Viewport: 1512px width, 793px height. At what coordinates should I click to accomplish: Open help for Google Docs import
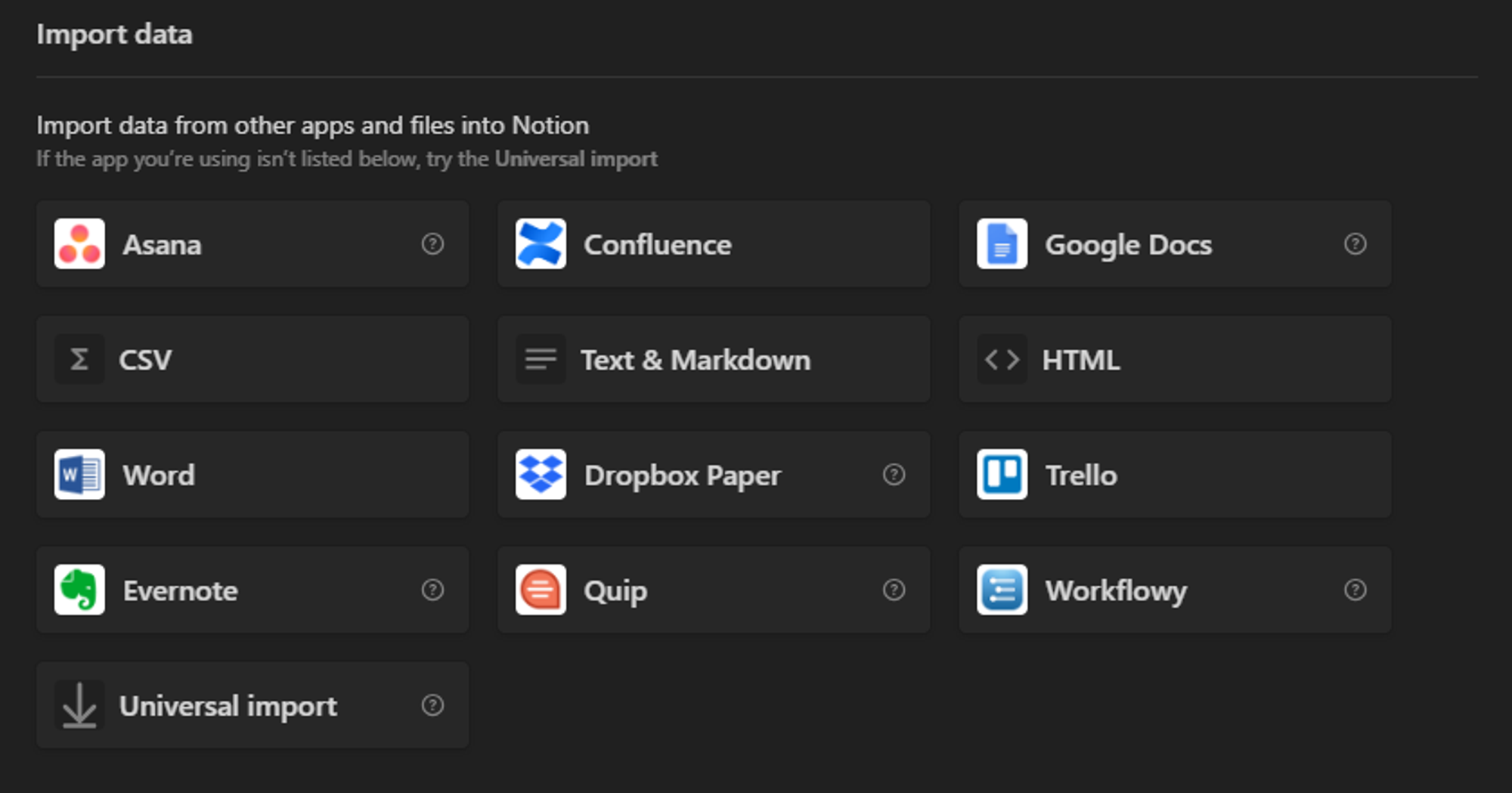pyautogui.click(x=1356, y=244)
